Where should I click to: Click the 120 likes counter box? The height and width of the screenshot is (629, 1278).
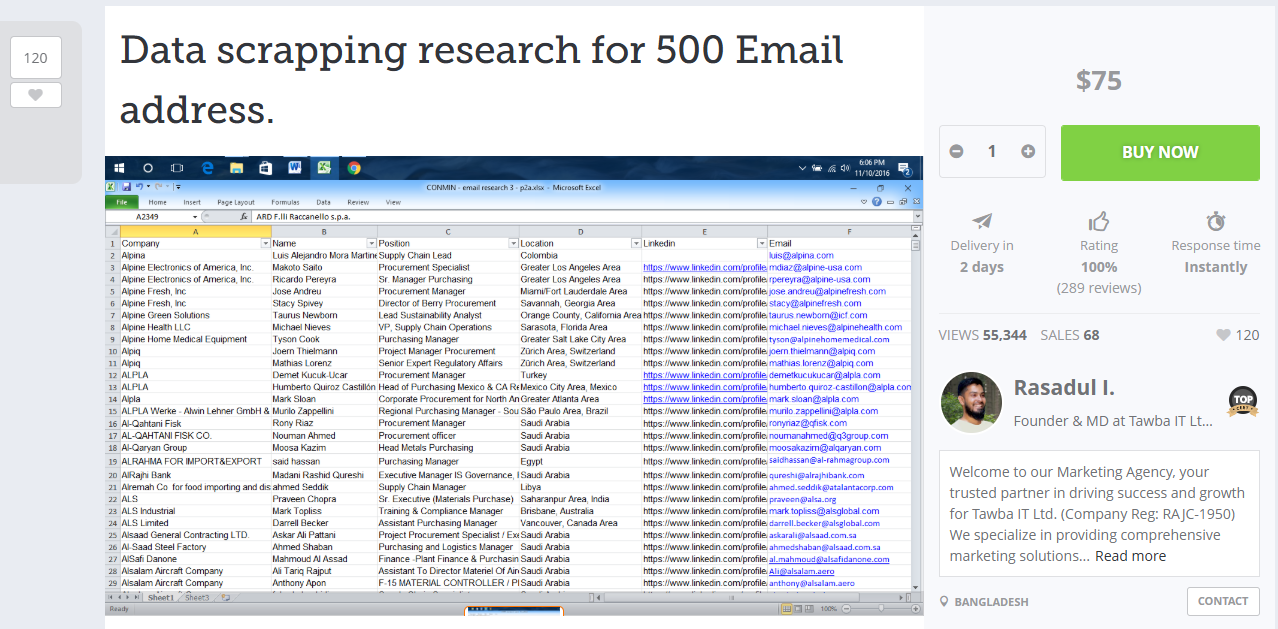tap(36, 58)
